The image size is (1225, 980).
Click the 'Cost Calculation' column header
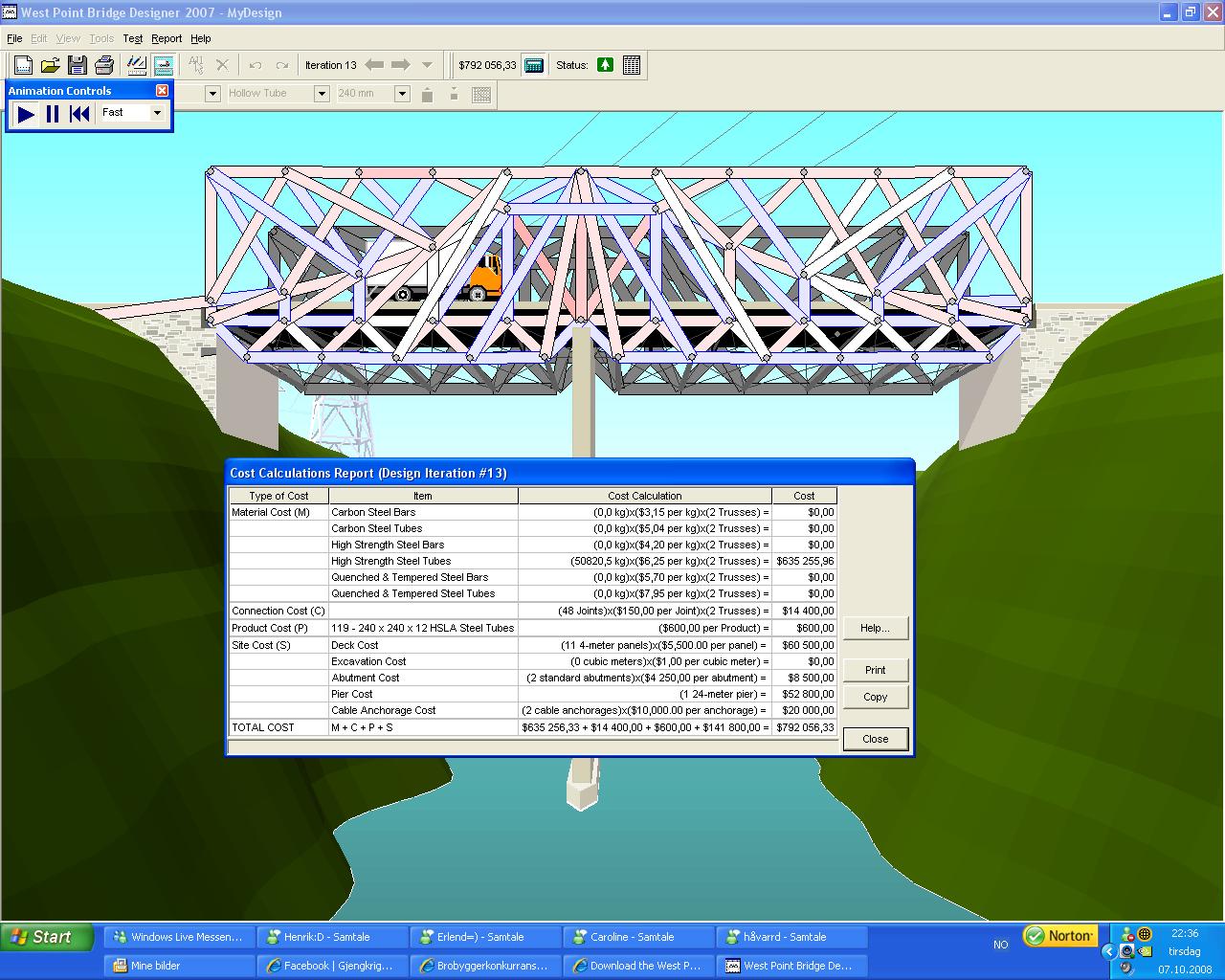coord(644,496)
